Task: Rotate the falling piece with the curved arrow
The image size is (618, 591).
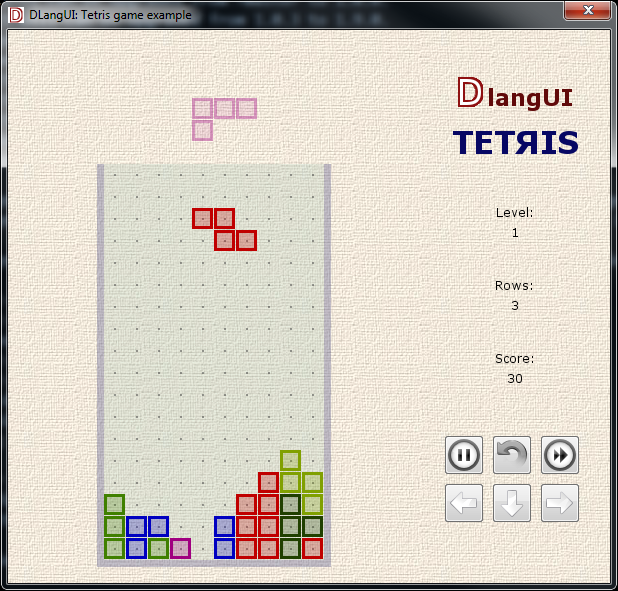Action: 512,455
